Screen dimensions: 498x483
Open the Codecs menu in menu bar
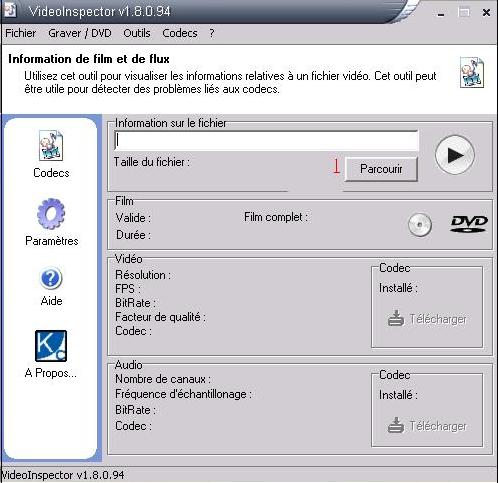pos(180,33)
